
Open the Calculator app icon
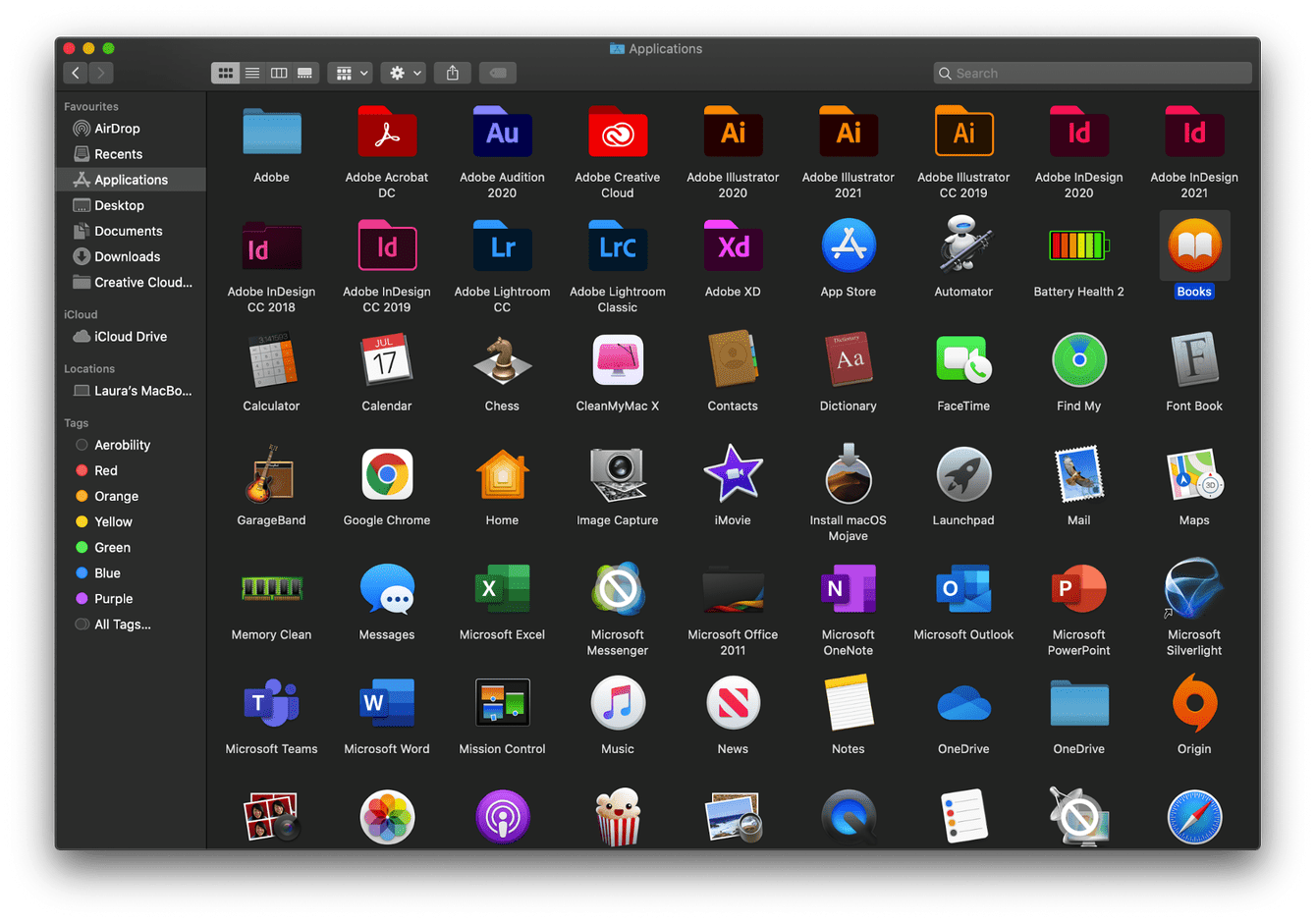pyautogui.click(x=271, y=360)
